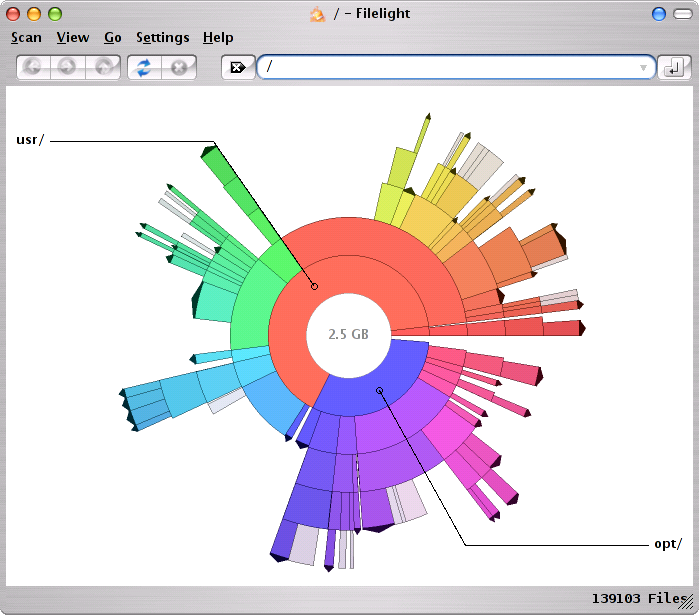Rescan with the blue refresh arrows icon
This screenshot has width=699, height=615.
pyautogui.click(x=145, y=67)
